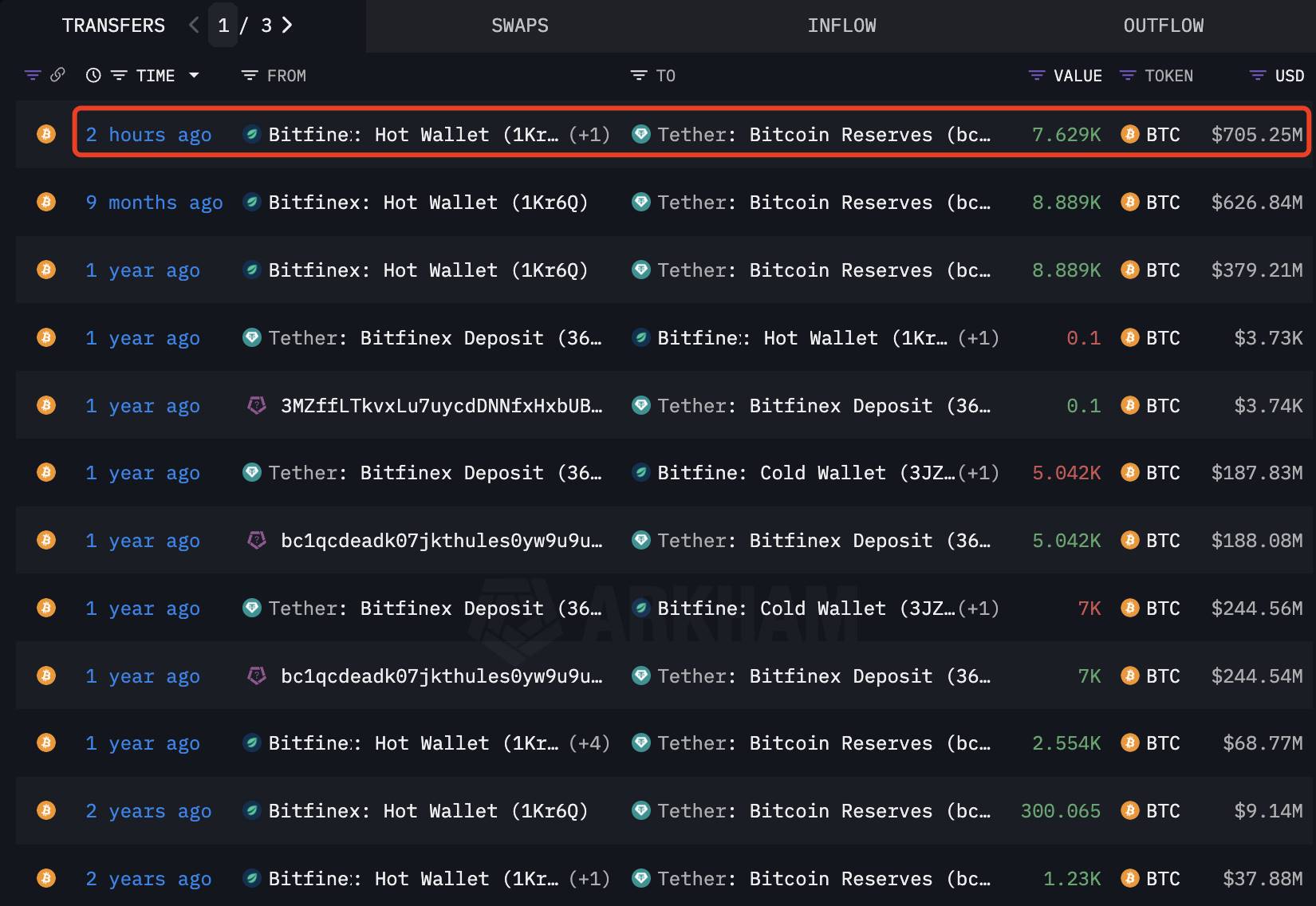Viewport: 1316px width, 906px height.
Task: Click the (+4) additional senders badge
Action: click(x=589, y=743)
